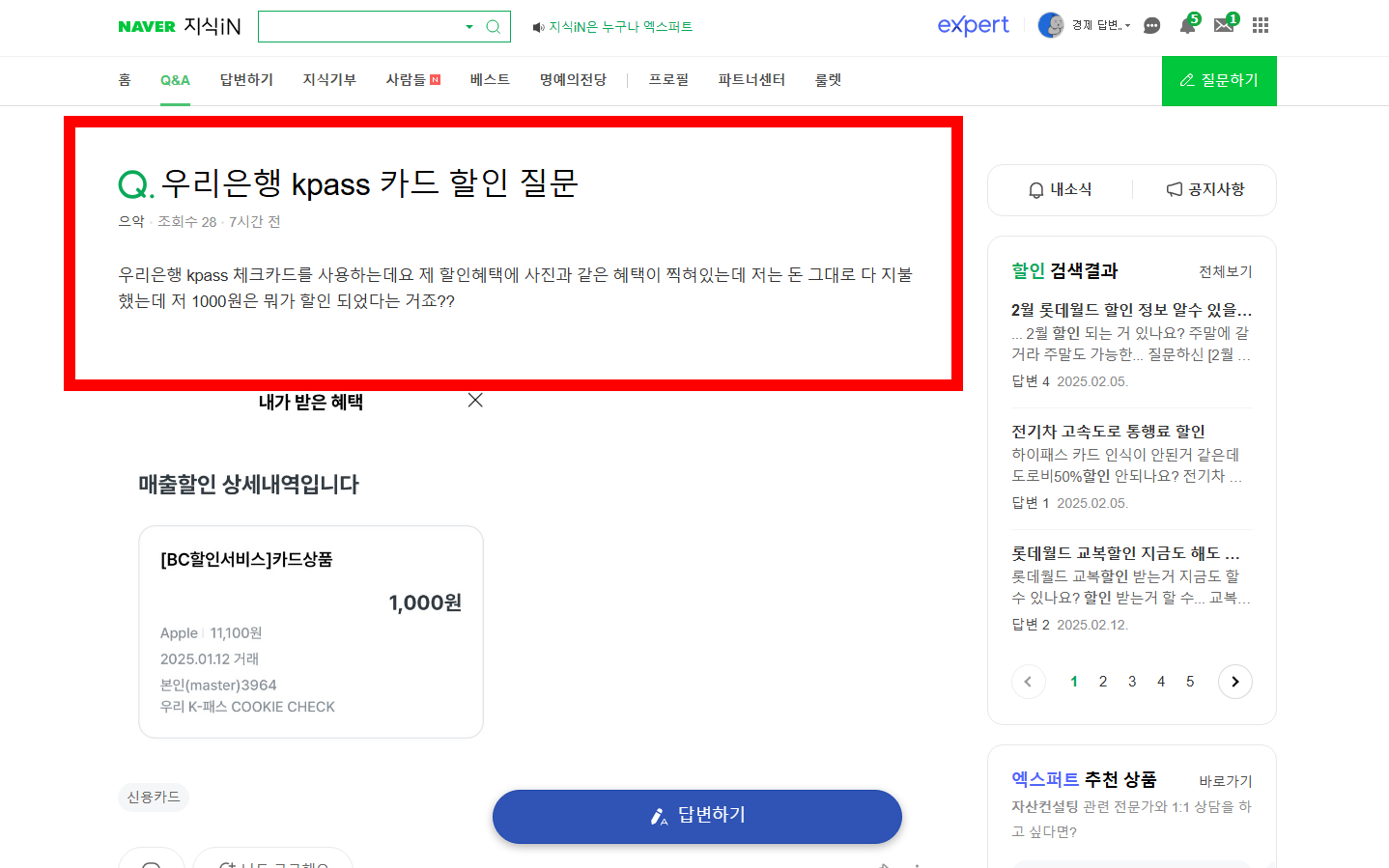Click the search magnifier icon

tap(493, 26)
